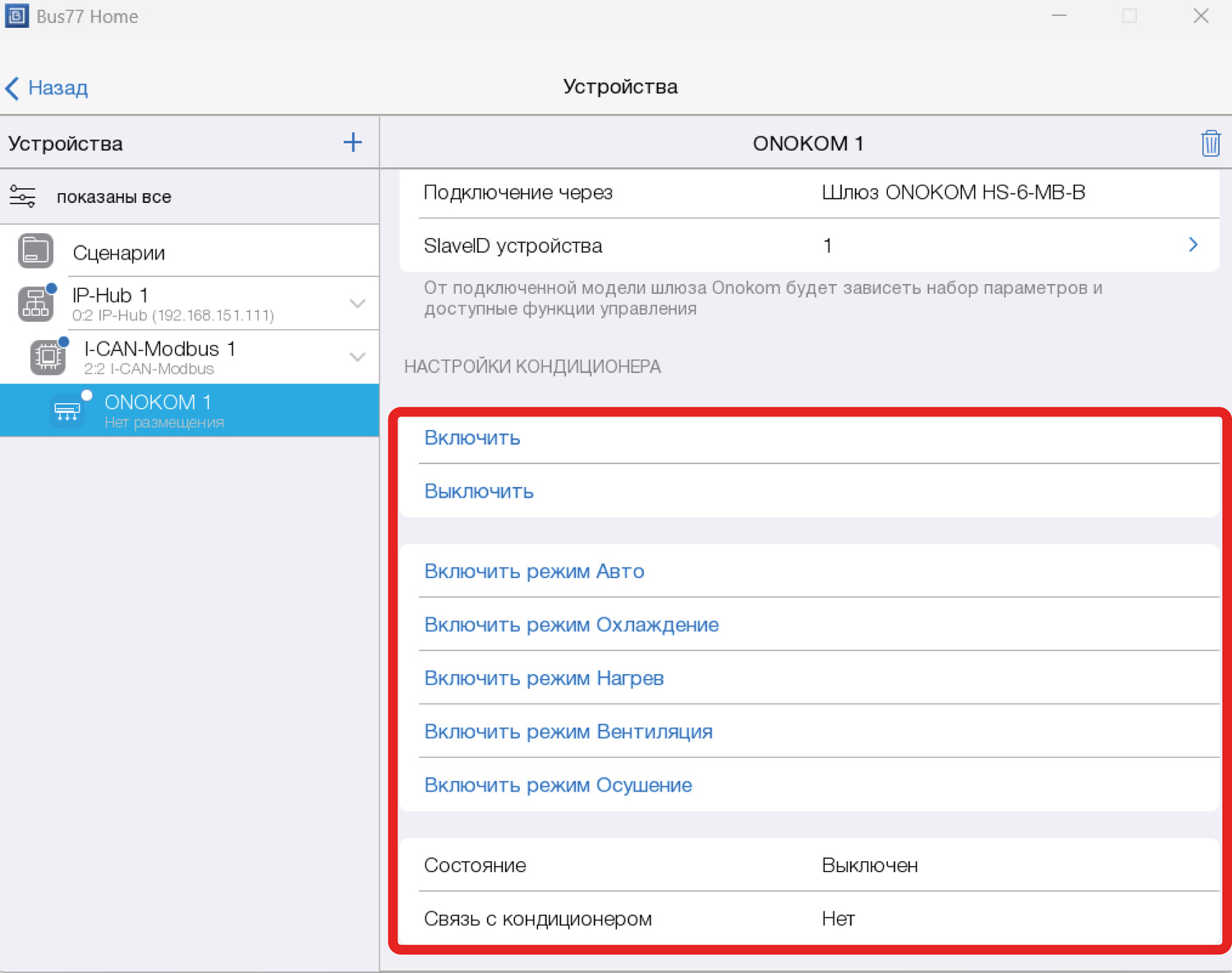Activate Включить режим Авто
This screenshot has width=1232, height=973.
pos(534,571)
